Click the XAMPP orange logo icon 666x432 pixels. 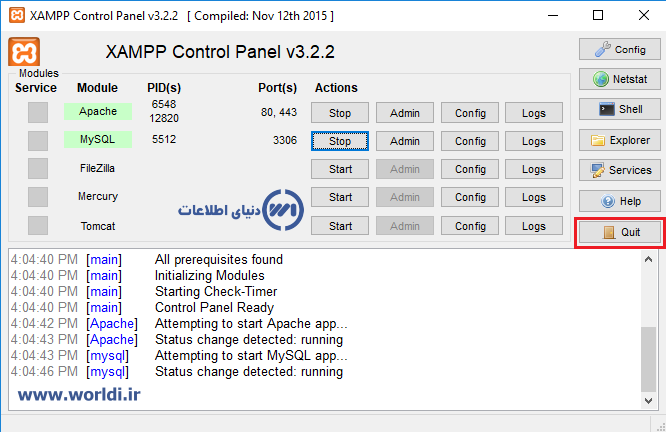tap(23, 53)
